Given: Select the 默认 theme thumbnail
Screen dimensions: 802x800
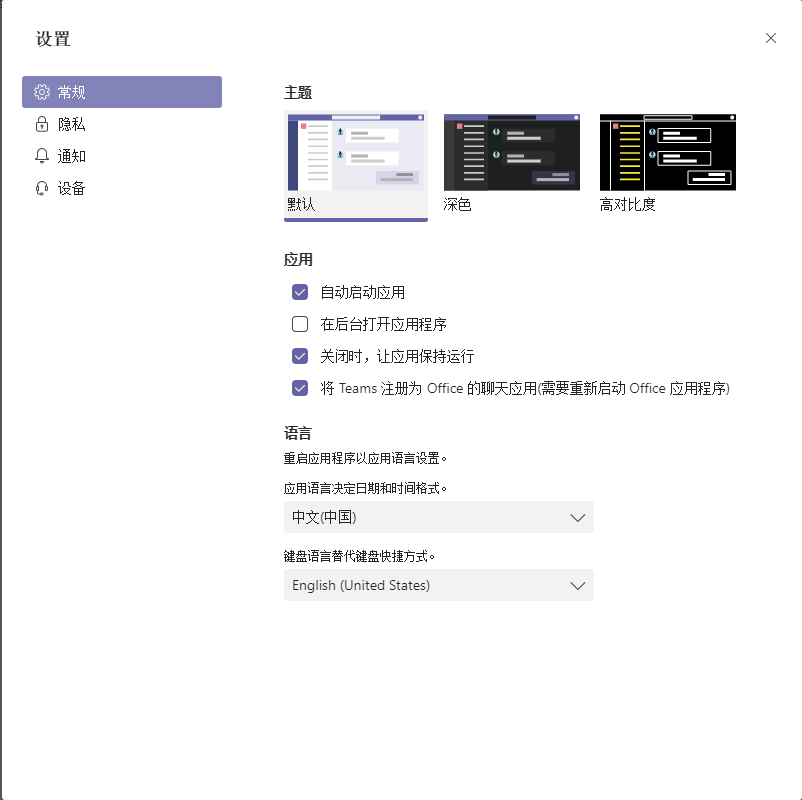Looking at the screenshot, I should click(x=356, y=152).
